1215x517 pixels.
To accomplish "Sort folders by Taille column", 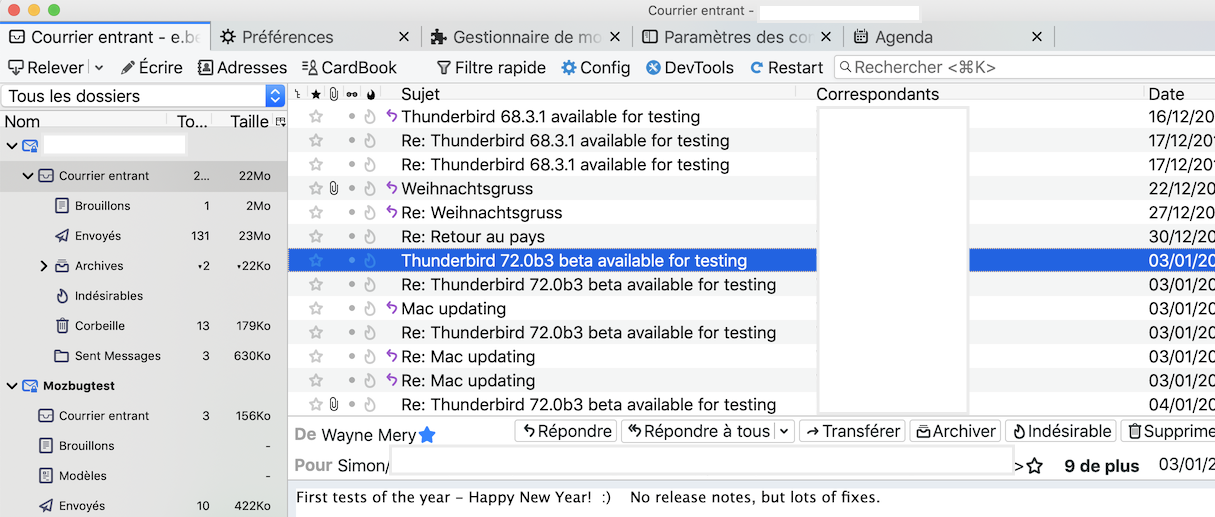I will (250, 122).
